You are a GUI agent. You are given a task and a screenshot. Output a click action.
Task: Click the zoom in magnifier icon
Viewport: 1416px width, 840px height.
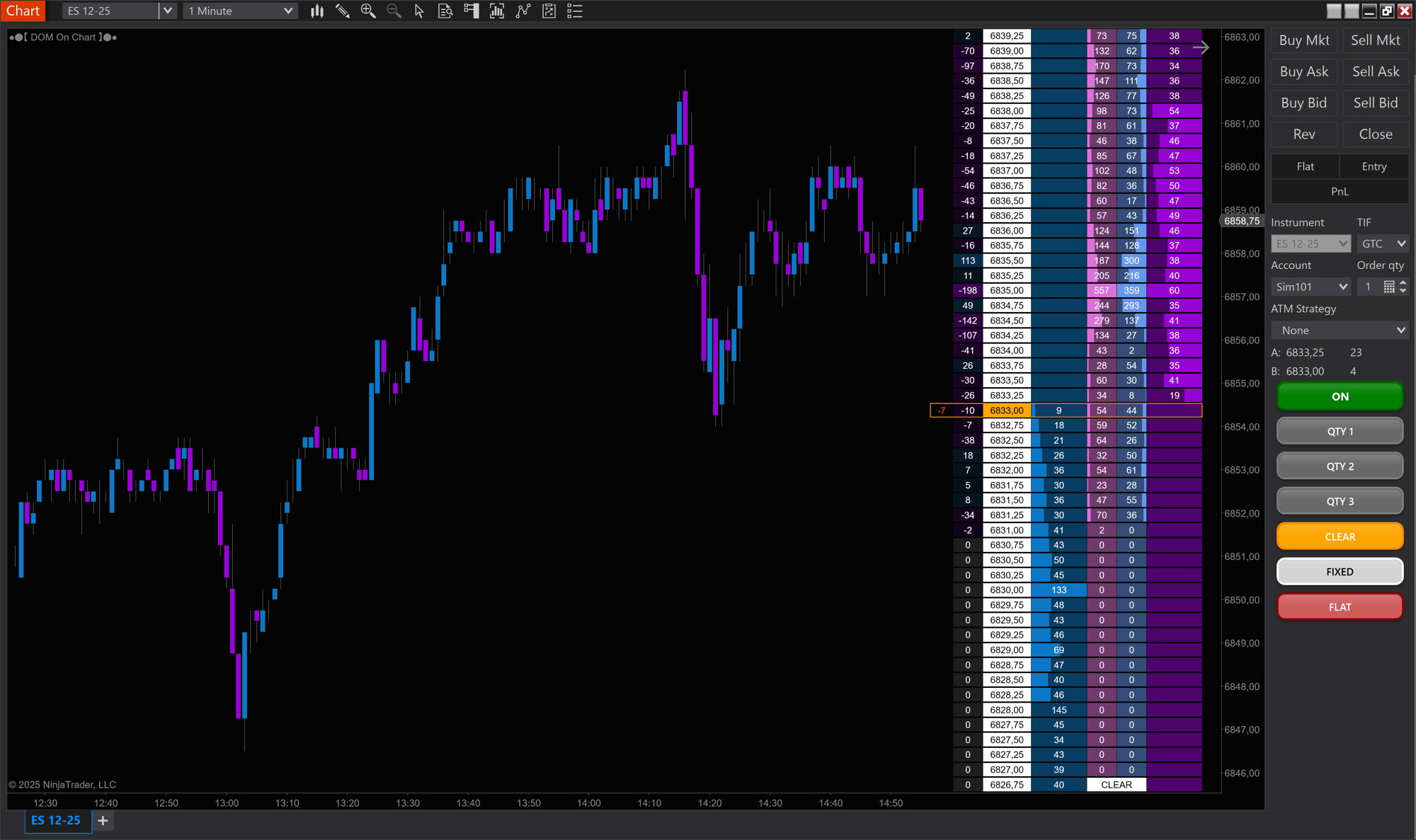point(368,11)
